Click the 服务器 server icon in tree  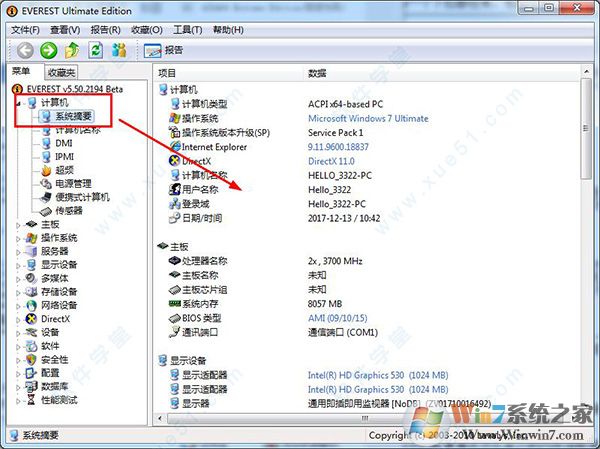click(31, 251)
